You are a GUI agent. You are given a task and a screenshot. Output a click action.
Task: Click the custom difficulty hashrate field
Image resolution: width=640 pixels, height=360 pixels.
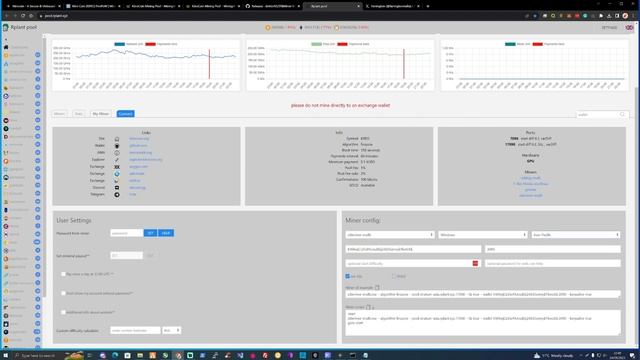pos(135,330)
